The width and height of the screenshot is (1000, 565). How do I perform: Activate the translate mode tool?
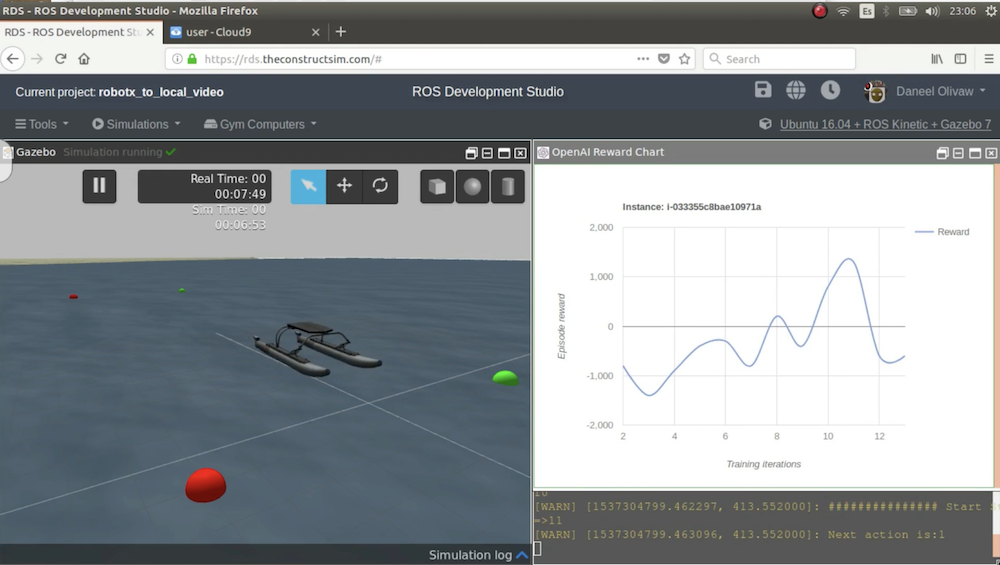344,186
